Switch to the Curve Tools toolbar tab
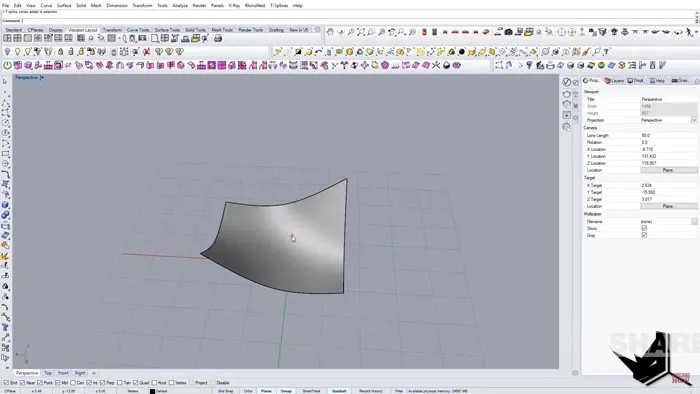 click(x=138, y=30)
